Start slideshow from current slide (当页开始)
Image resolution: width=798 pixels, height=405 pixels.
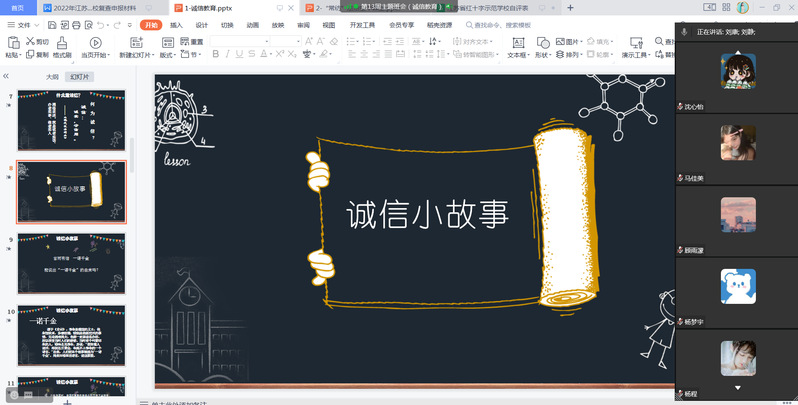96,43
